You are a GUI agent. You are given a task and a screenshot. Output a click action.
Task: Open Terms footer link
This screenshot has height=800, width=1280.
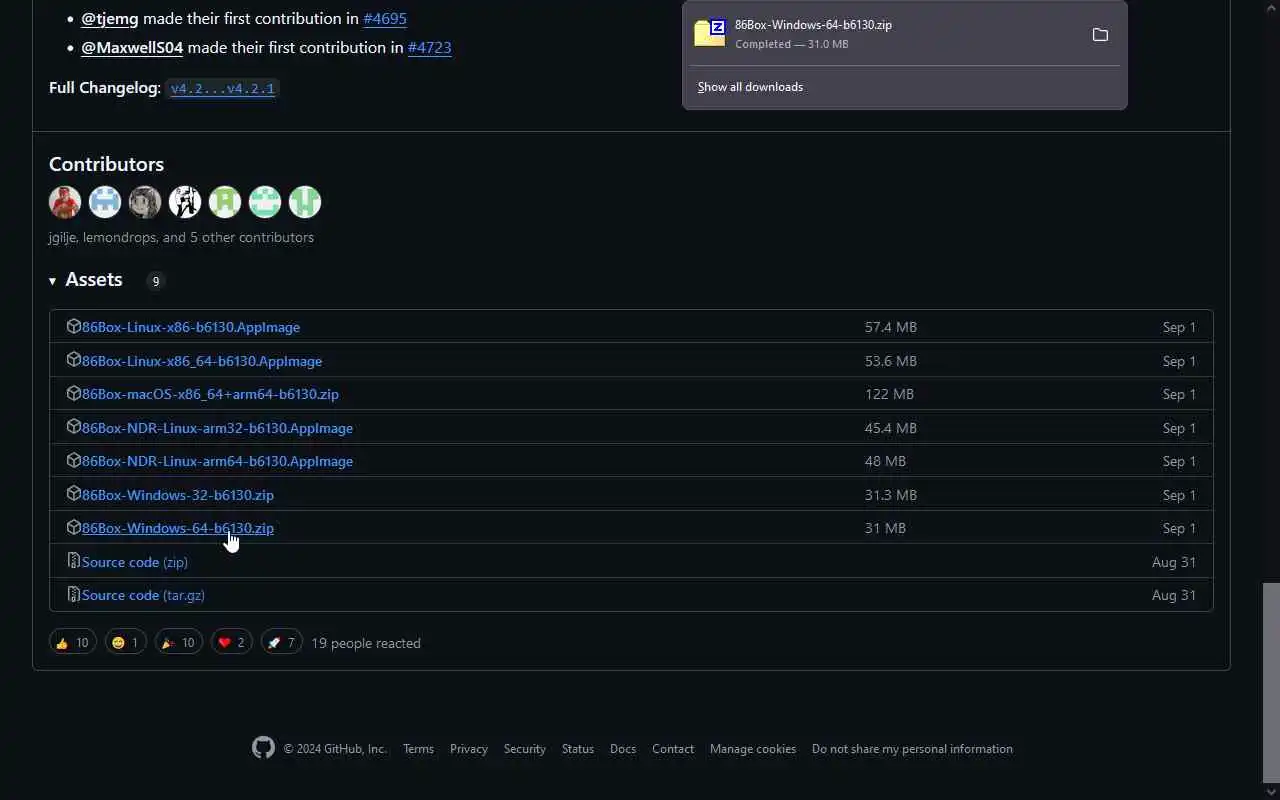[x=418, y=749]
